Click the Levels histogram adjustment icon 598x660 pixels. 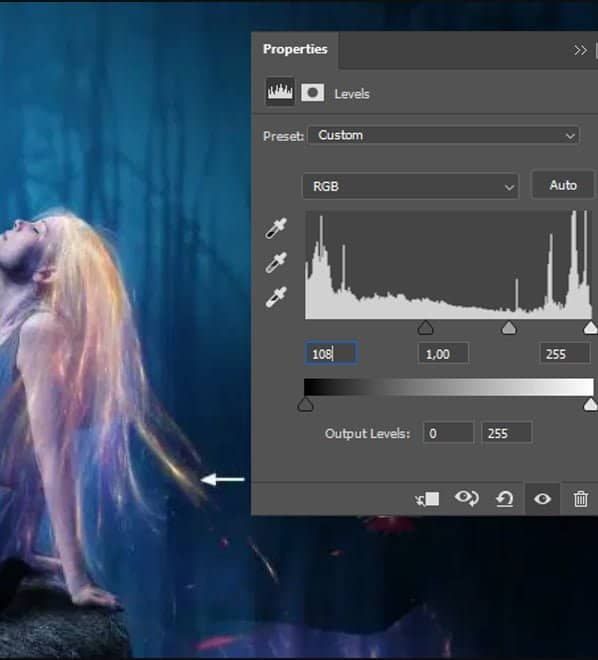[x=280, y=91]
